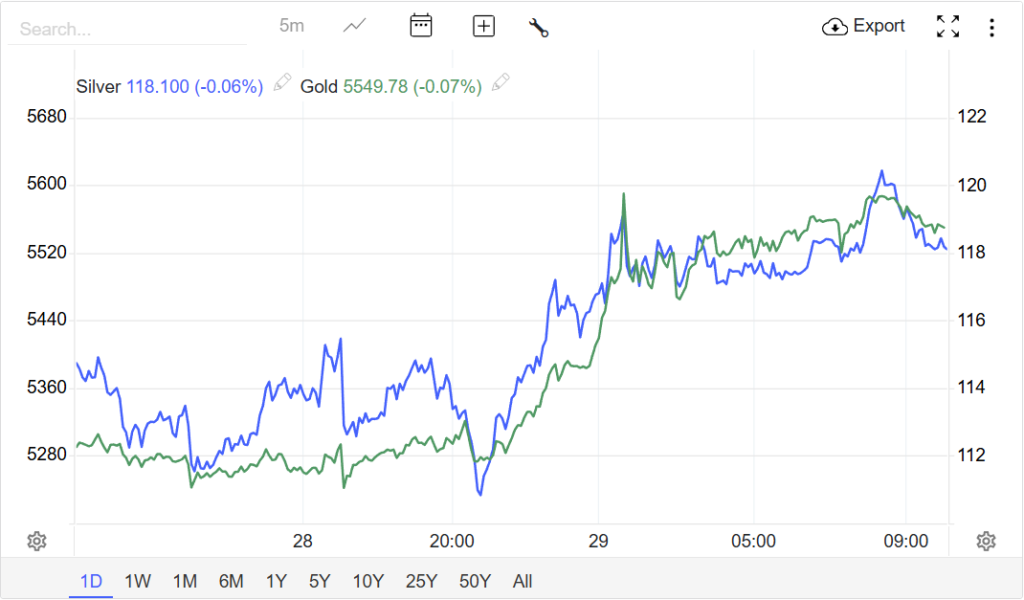
Task: Open the calendar date range picker
Action: click(x=421, y=27)
